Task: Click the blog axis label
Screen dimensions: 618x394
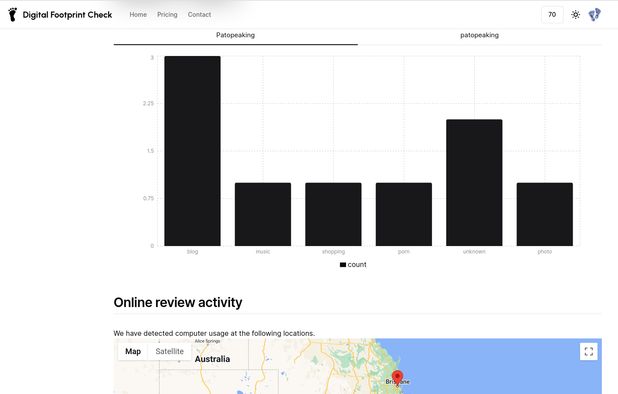Action: (x=192, y=251)
